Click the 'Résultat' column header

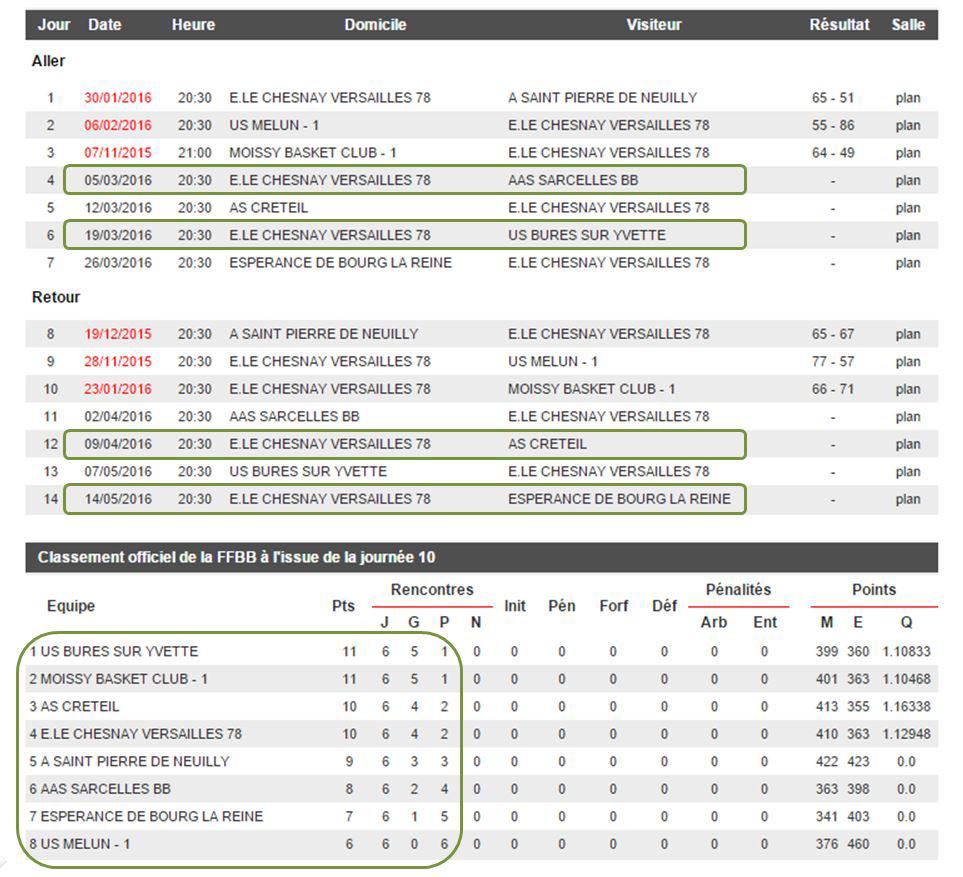click(839, 25)
